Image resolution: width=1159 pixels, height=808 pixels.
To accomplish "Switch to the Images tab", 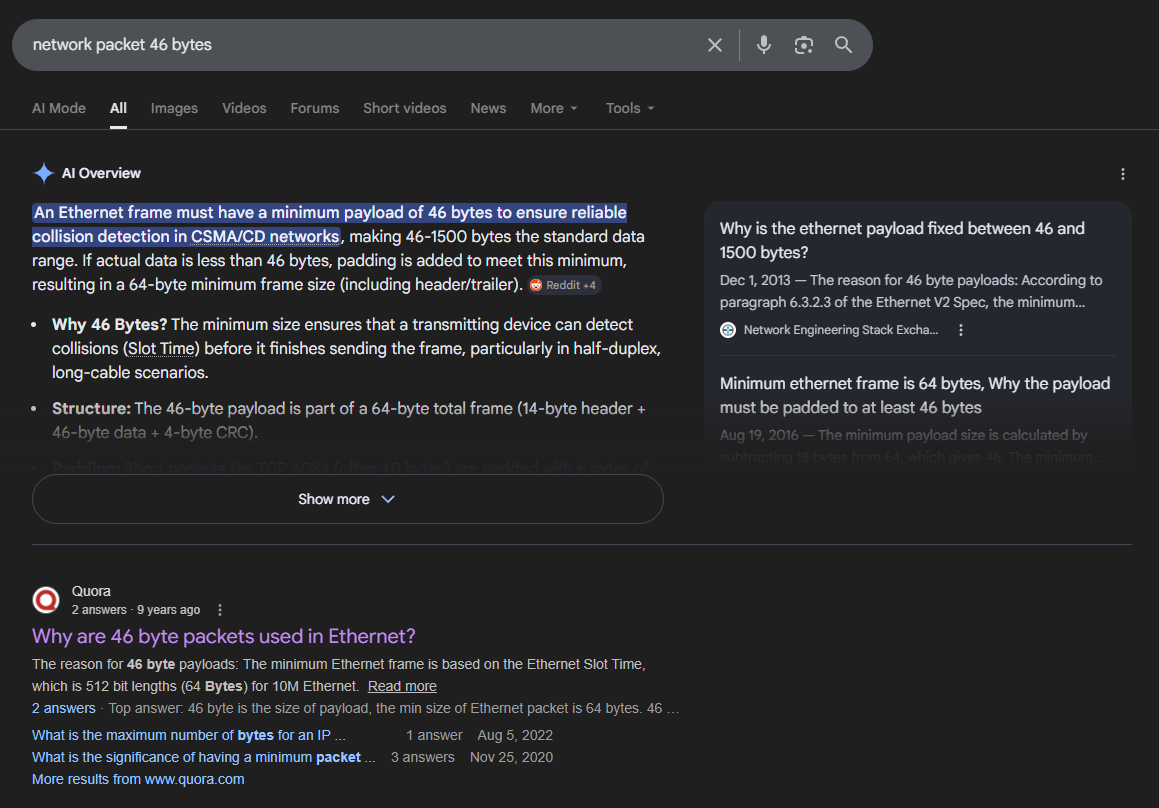I will click(x=174, y=108).
